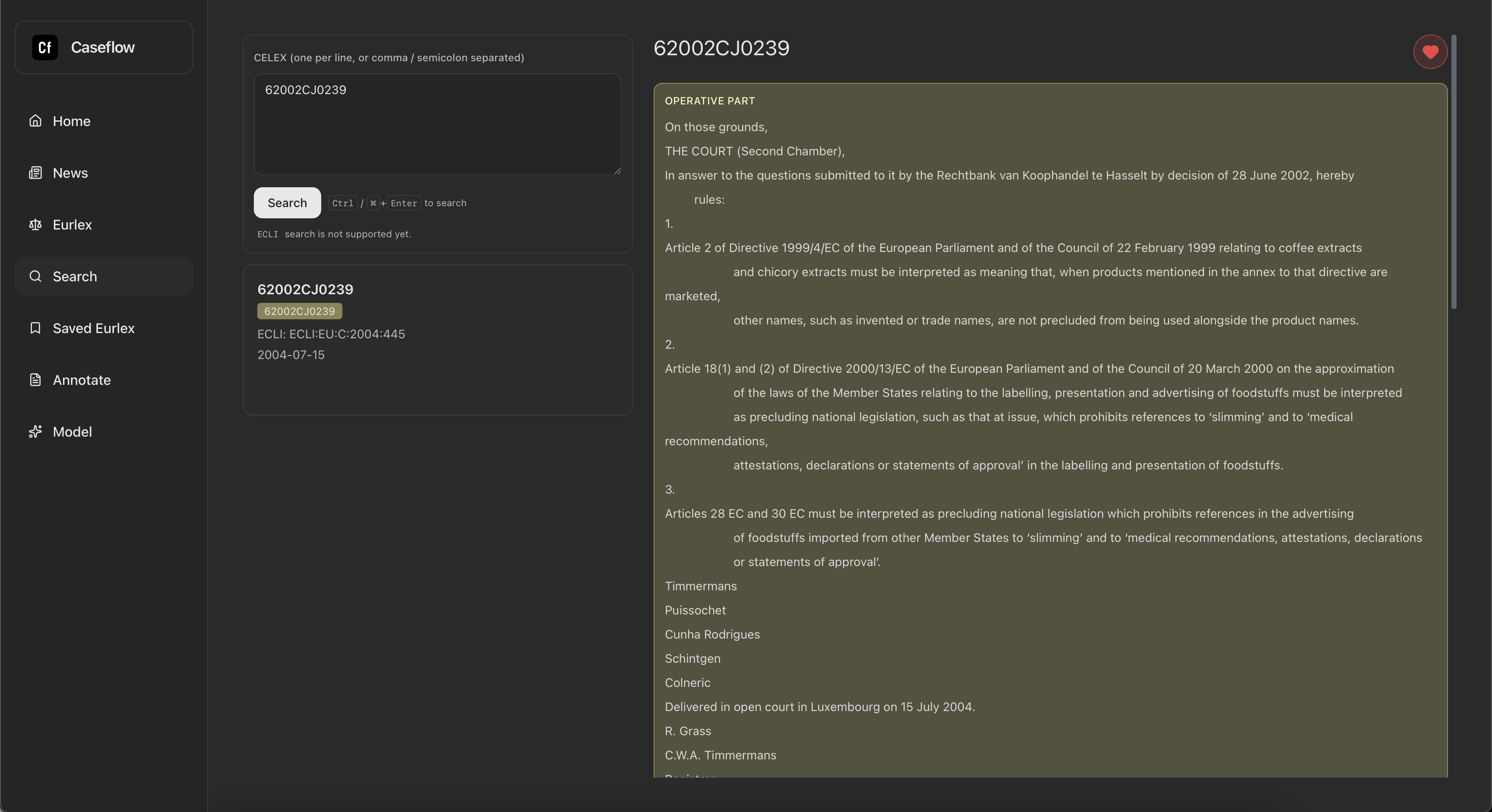Focus the CELEX input textarea
The width and height of the screenshot is (1492, 812).
[x=437, y=124]
